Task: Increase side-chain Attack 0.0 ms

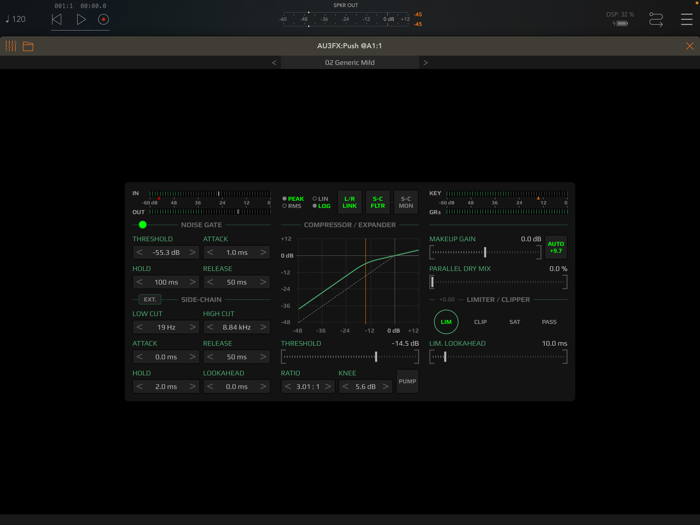Action: point(192,357)
